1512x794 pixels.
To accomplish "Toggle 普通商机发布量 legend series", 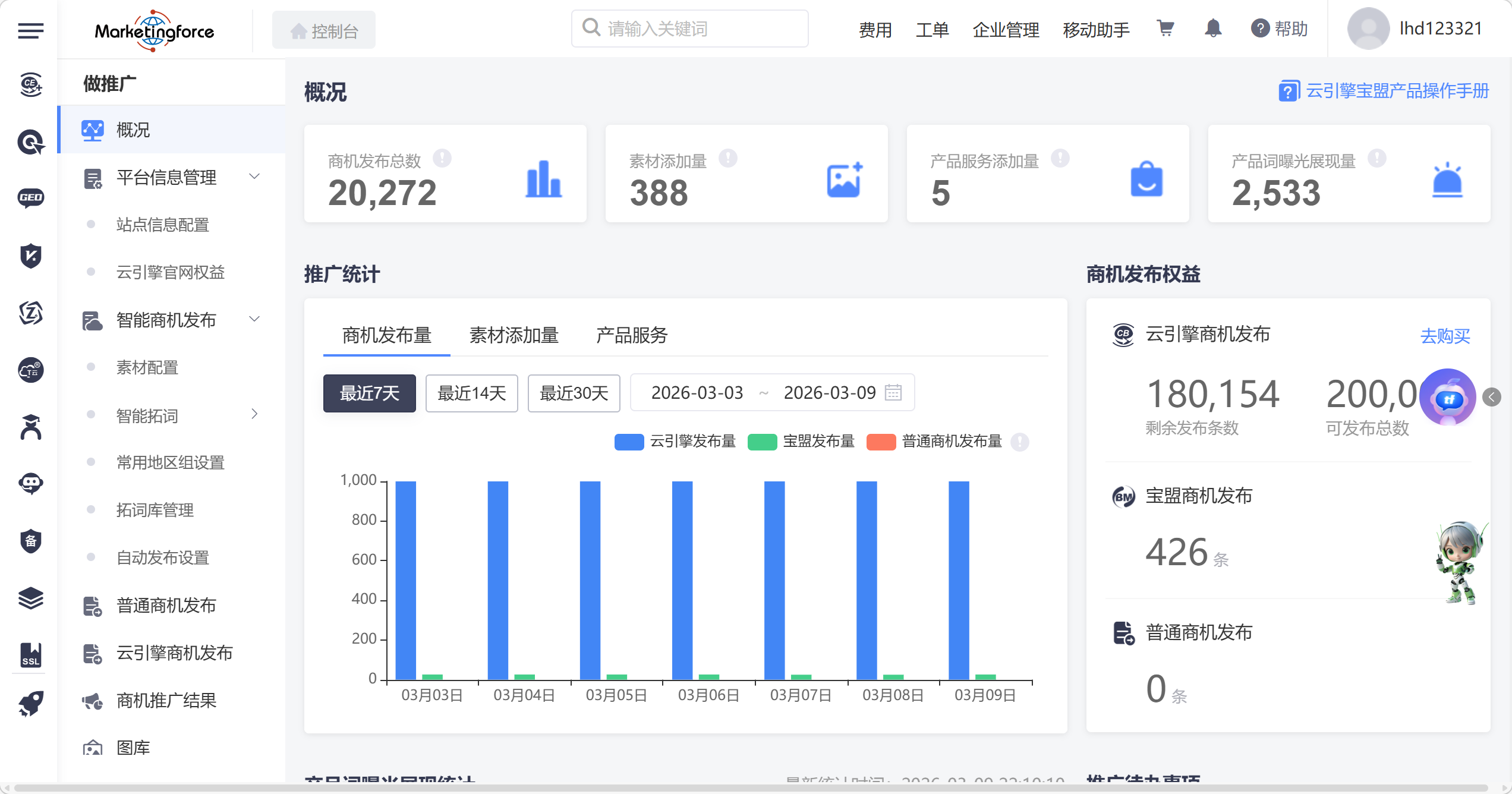I will click(x=934, y=442).
